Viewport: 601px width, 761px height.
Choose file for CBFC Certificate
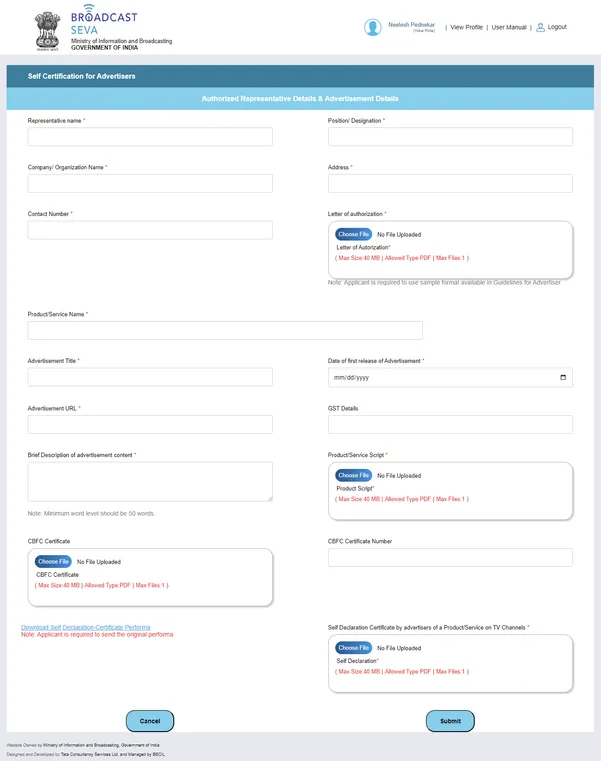[53, 562]
